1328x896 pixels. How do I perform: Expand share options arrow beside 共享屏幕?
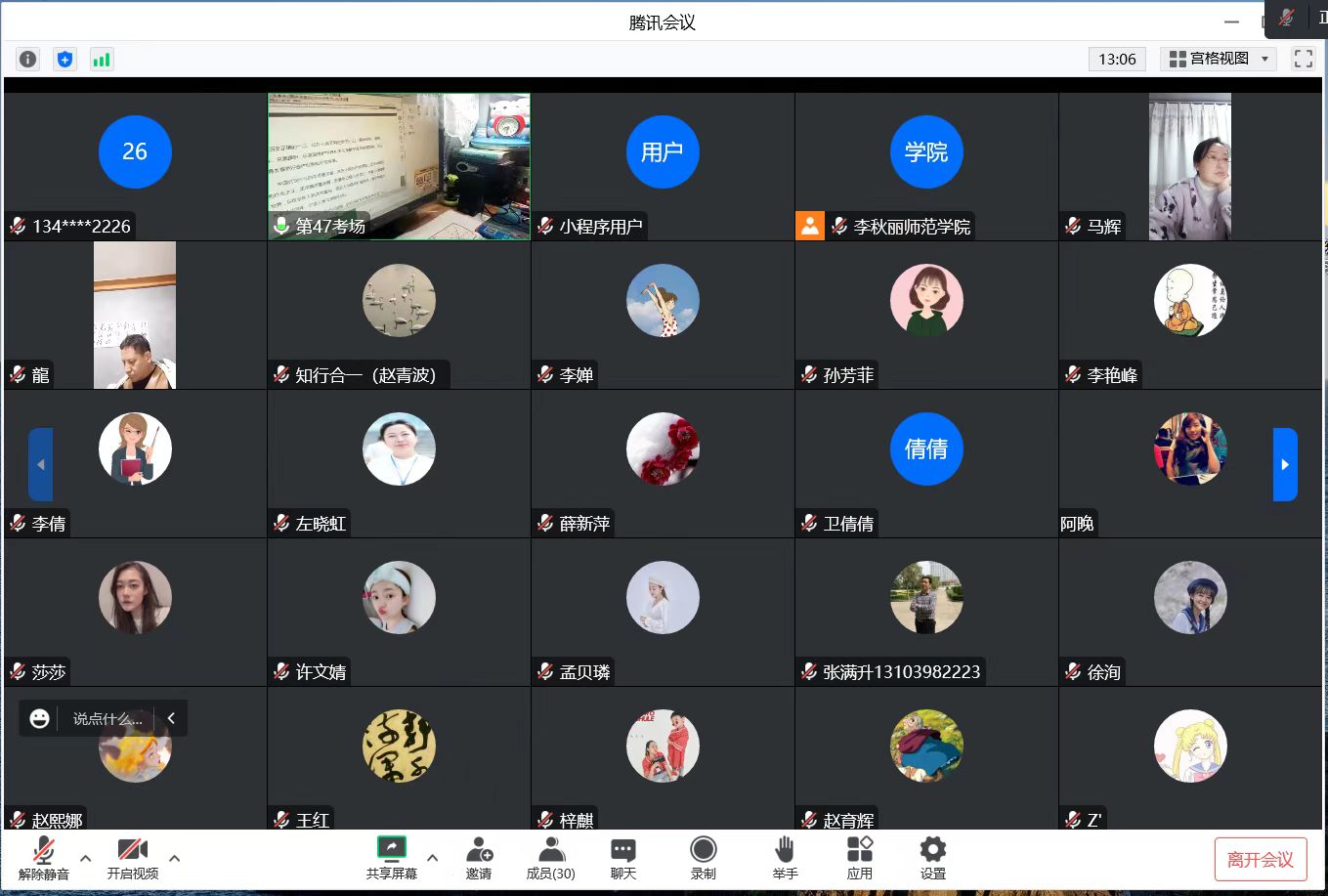coord(432,858)
